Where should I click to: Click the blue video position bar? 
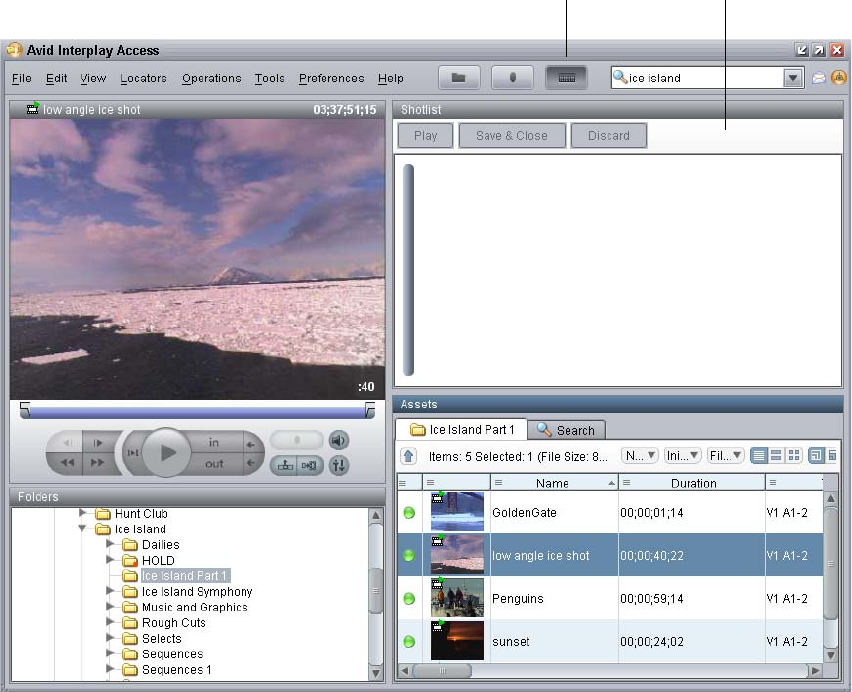pyautogui.click(x=197, y=414)
